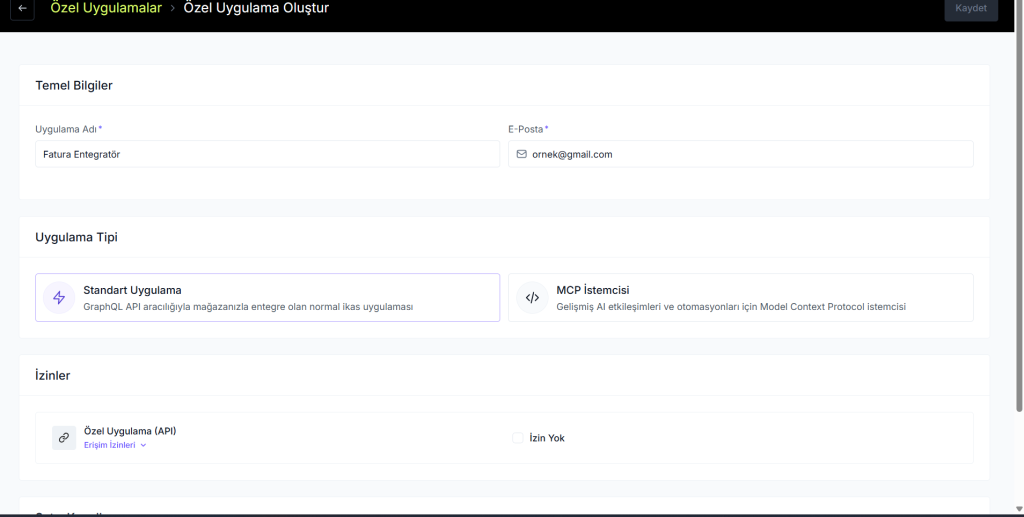Choose the MCP İstemcisi application type
The image size is (1024, 517).
pyautogui.click(x=741, y=298)
